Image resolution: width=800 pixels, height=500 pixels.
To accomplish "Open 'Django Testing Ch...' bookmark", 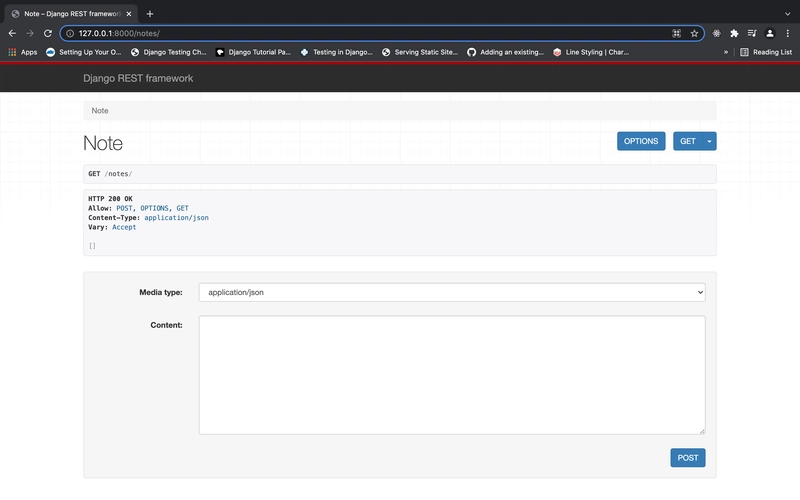I will click(x=168, y=52).
